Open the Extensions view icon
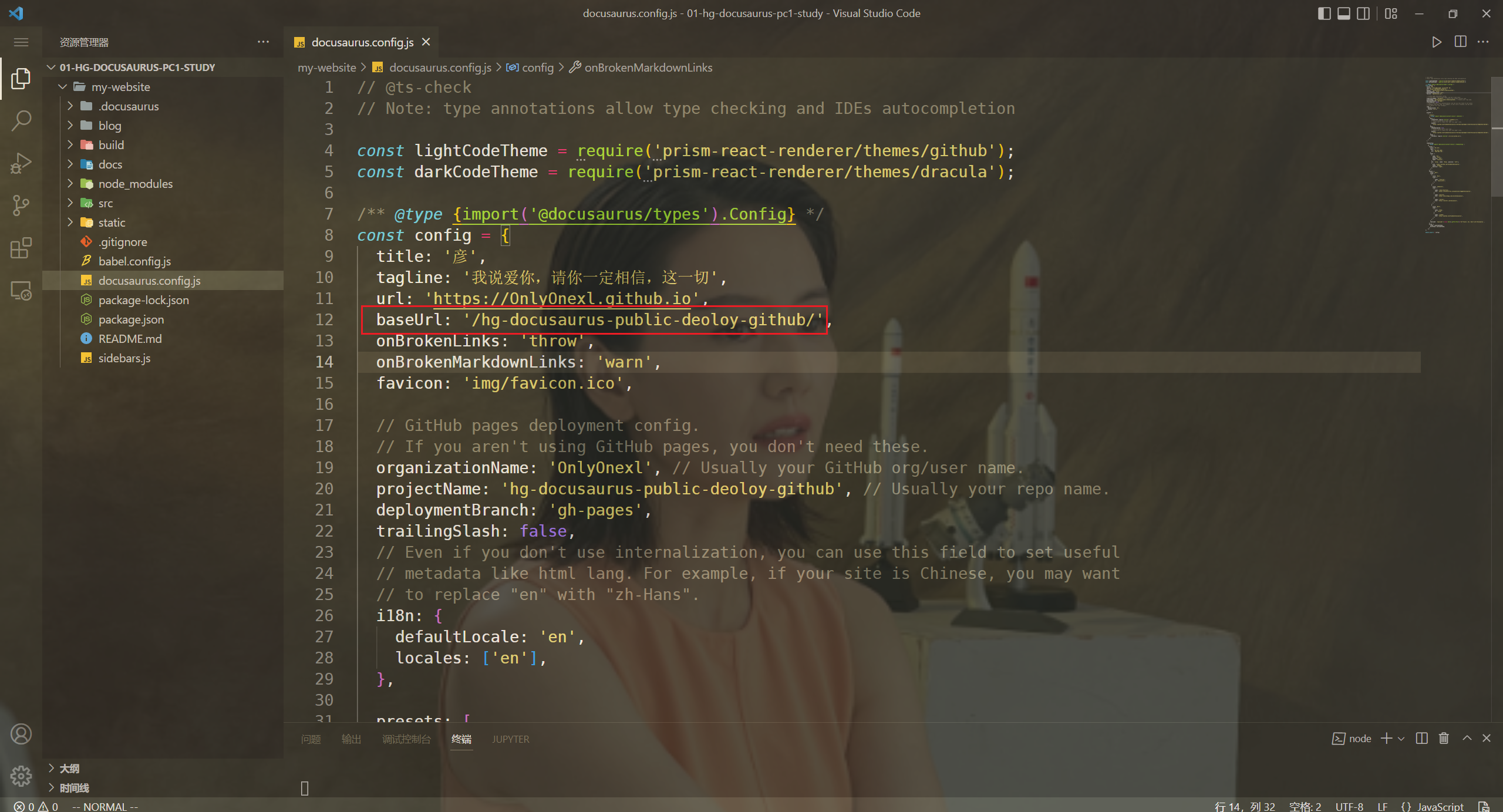 pyautogui.click(x=21, y=248)
